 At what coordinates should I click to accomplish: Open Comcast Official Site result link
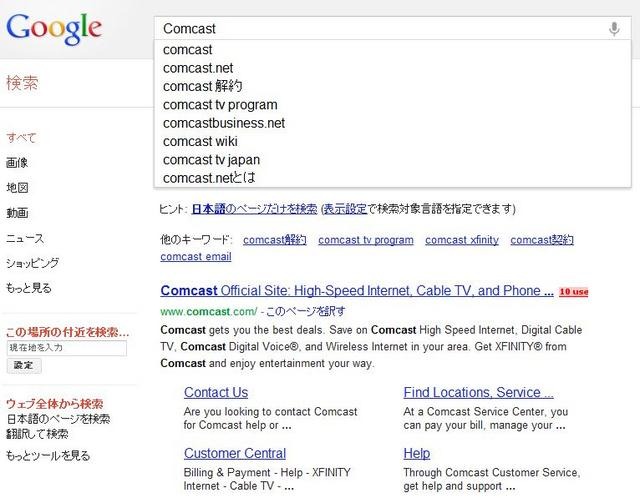pos(357,291)
